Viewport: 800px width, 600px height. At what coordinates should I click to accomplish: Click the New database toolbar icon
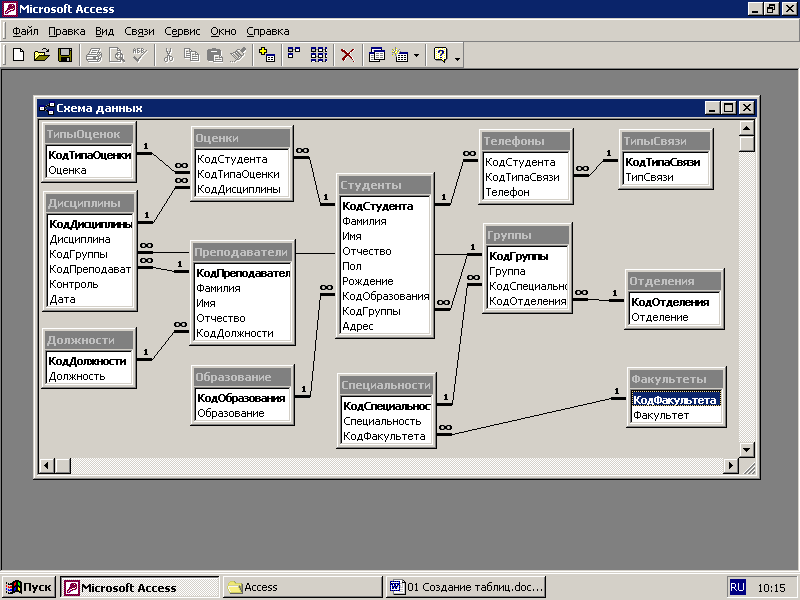[18, 55]
